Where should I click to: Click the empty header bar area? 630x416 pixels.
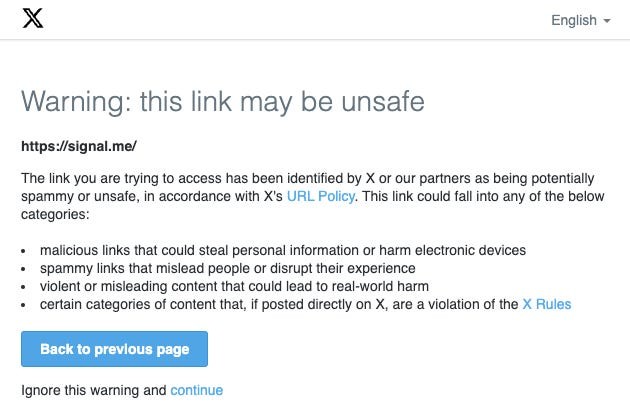pos(300,20)
